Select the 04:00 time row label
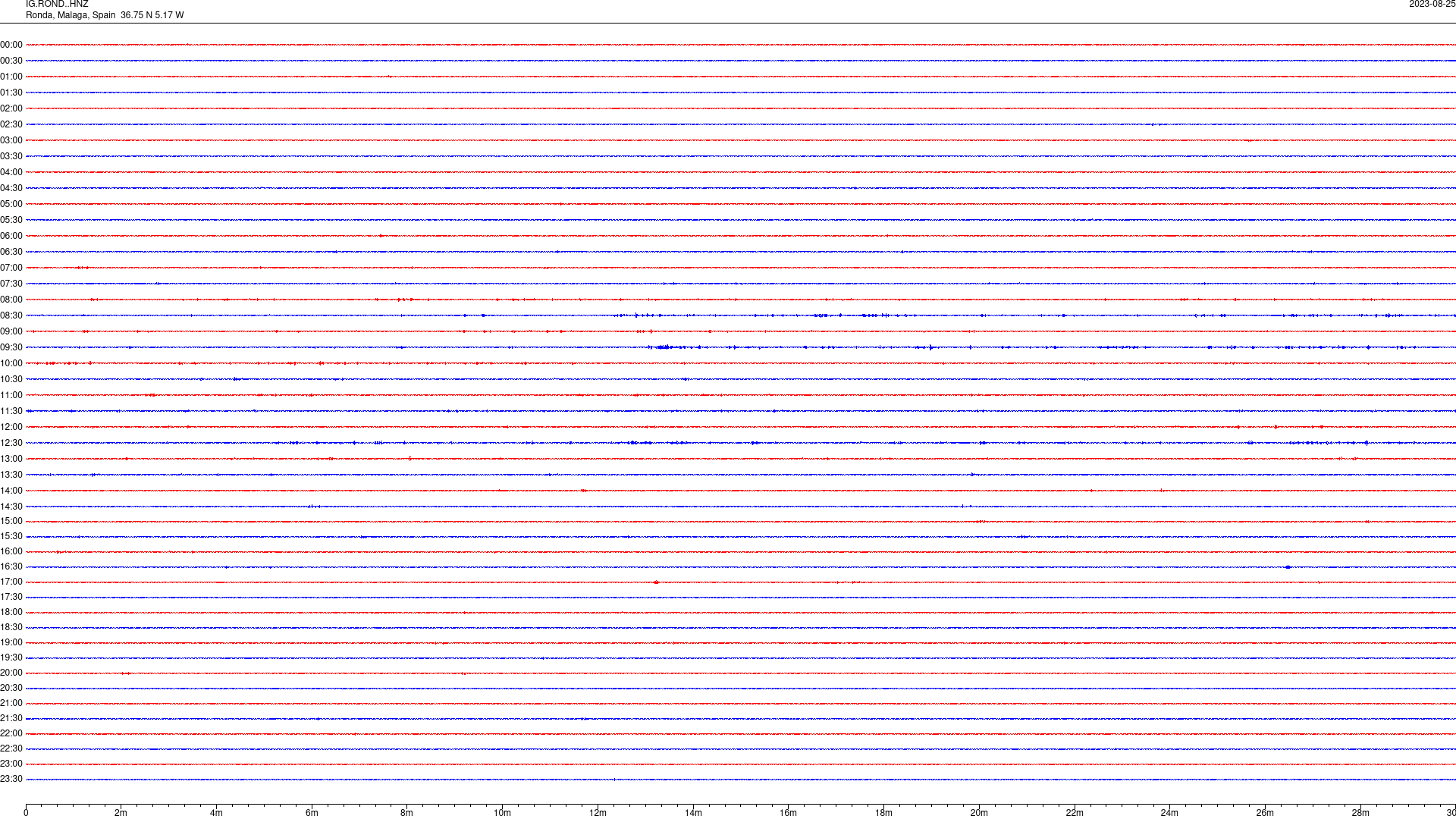 pos(11,172)
